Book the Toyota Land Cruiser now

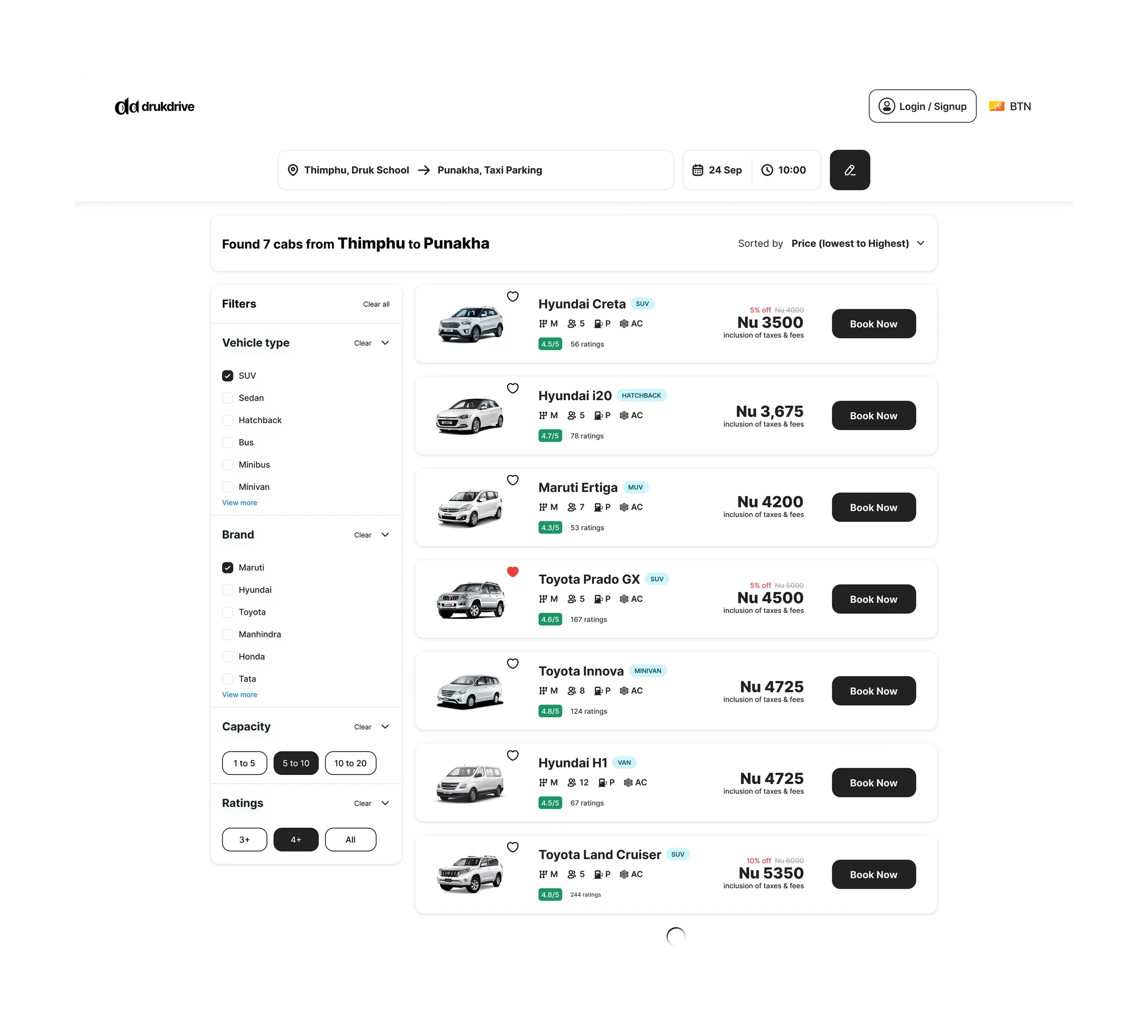pos(873,874)
